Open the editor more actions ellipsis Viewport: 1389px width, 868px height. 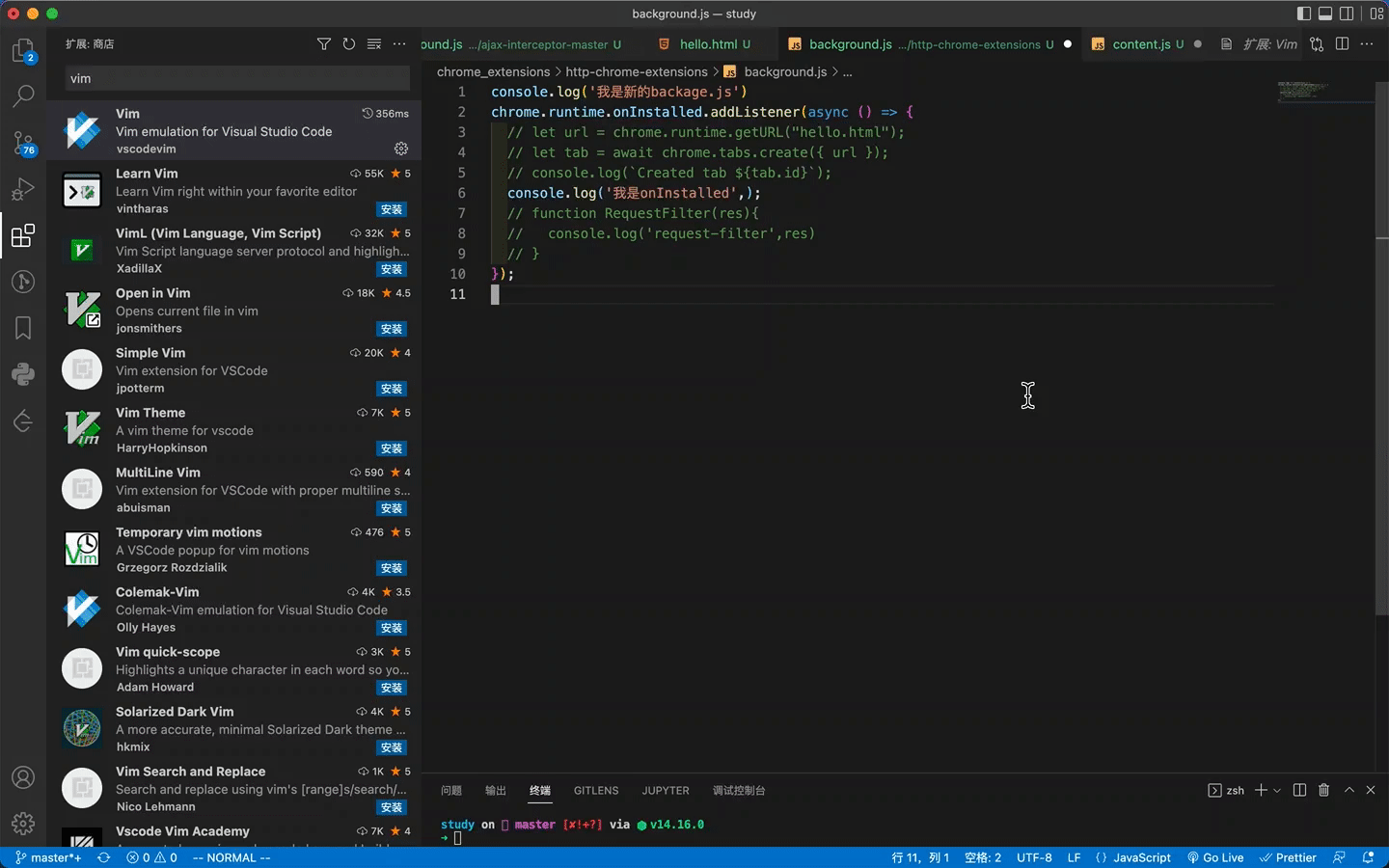[1367, 44]
